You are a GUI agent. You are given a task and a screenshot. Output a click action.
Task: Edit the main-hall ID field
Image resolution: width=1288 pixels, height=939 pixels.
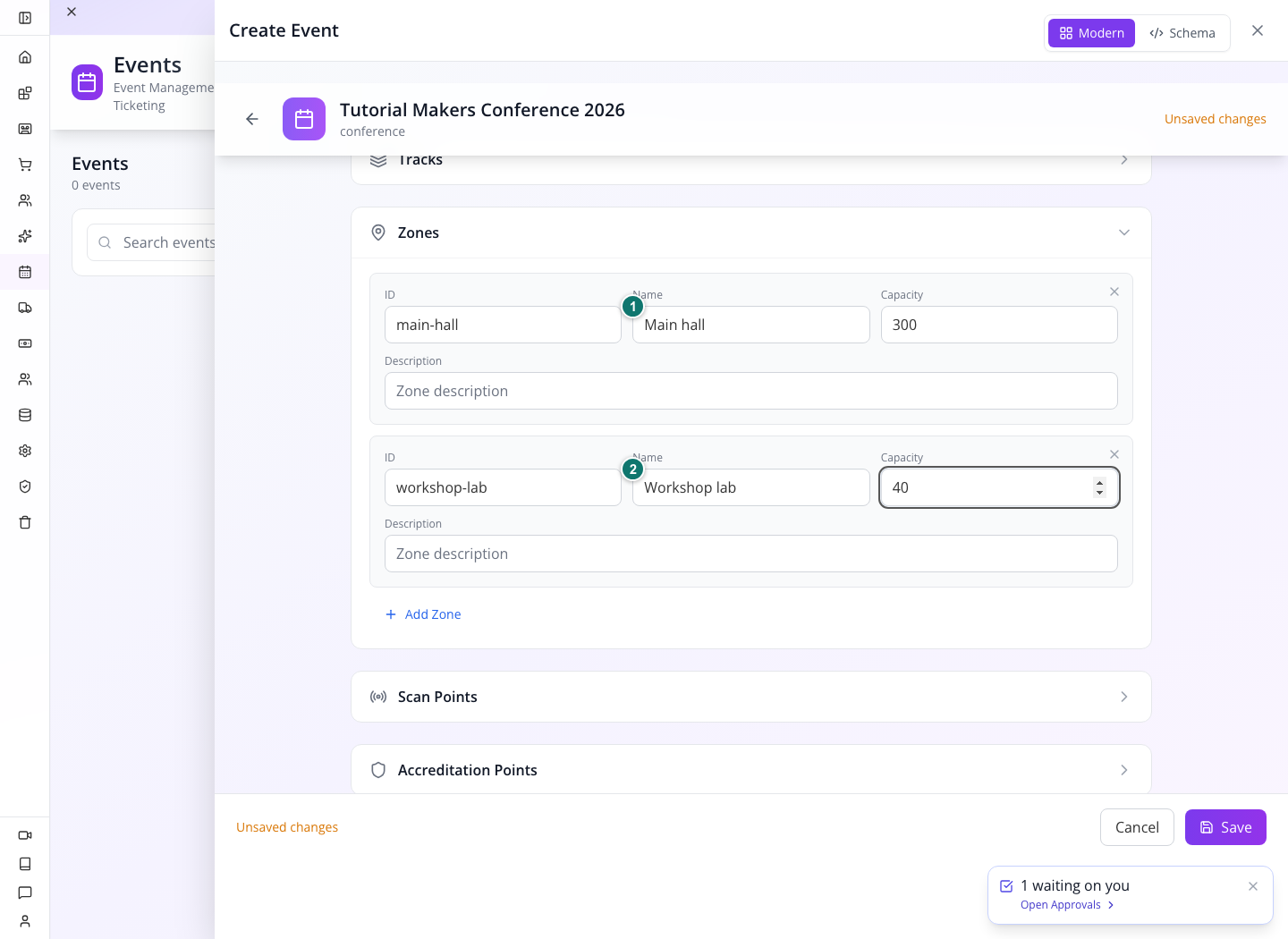tap(503, 325)
